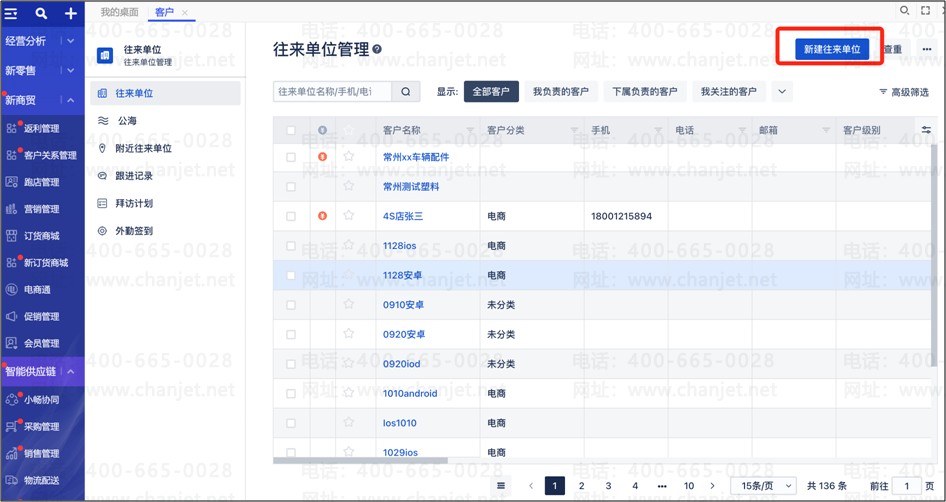The image size is (946, 502).
Task: Check the box for 常州xx车辆配件 row
Action: click(x=291, y=157)
